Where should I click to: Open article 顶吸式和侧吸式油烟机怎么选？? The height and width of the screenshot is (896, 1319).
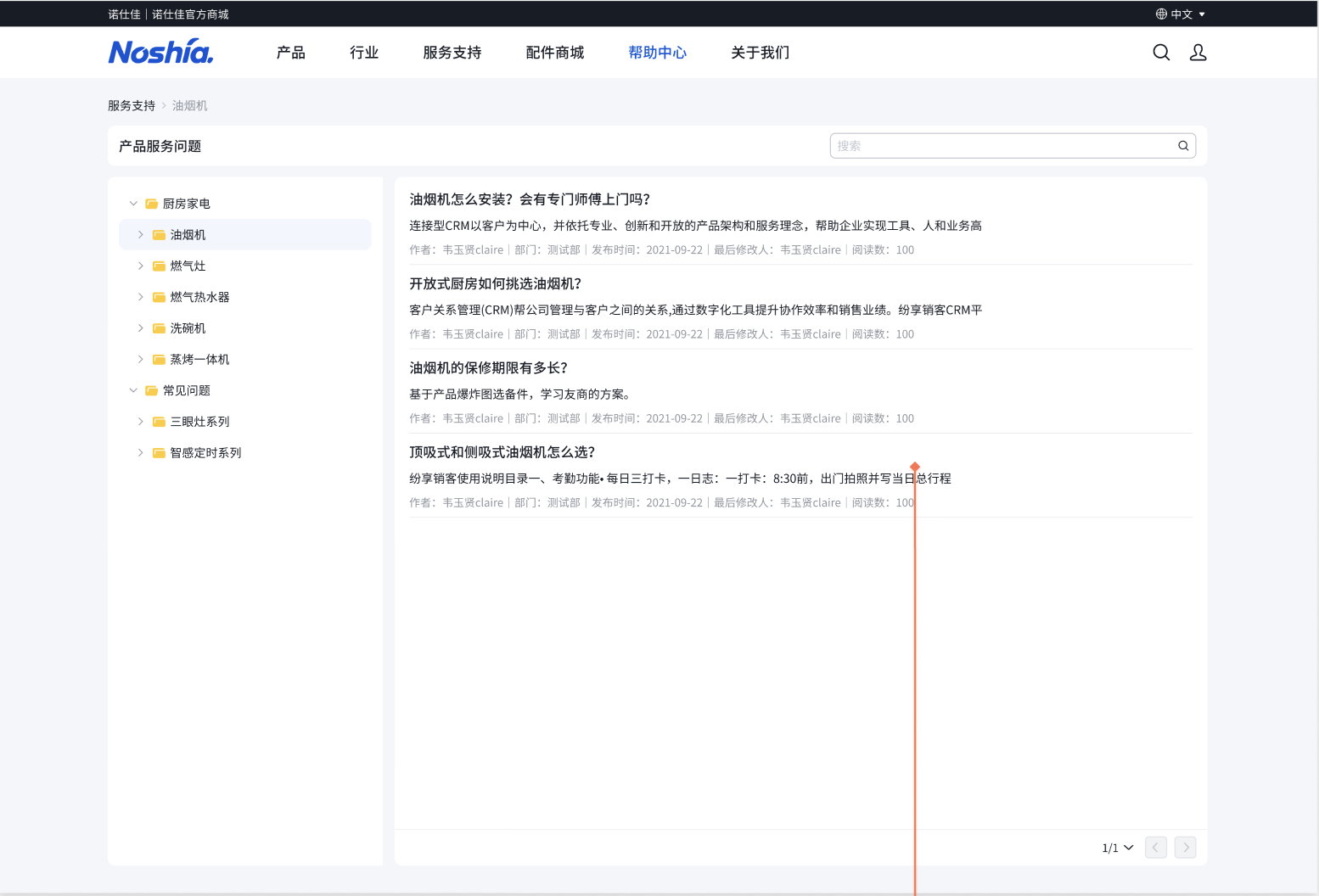click(x=502, y=452)
